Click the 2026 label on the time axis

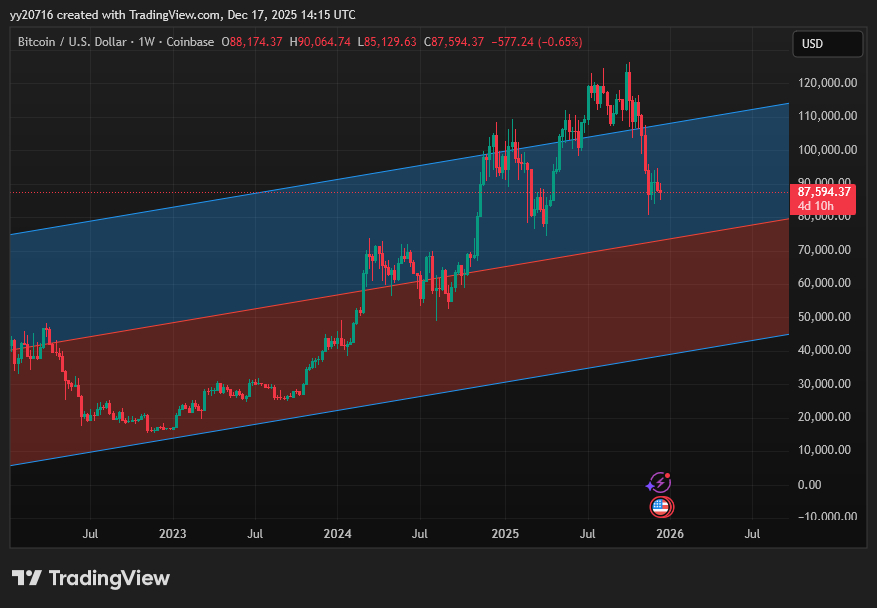(668, 535)
